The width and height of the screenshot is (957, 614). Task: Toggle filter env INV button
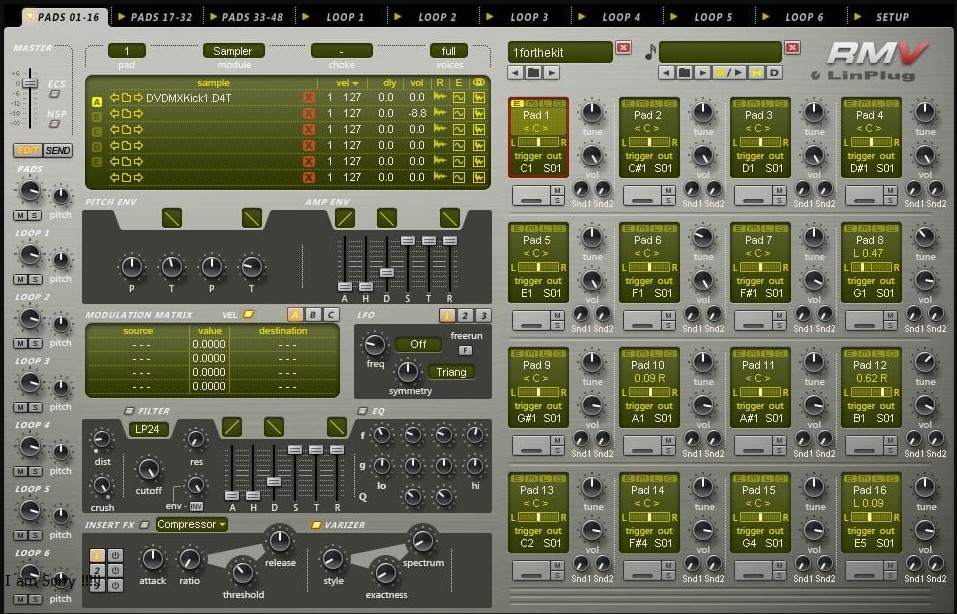pyautogui.click(x=196, y=507)
